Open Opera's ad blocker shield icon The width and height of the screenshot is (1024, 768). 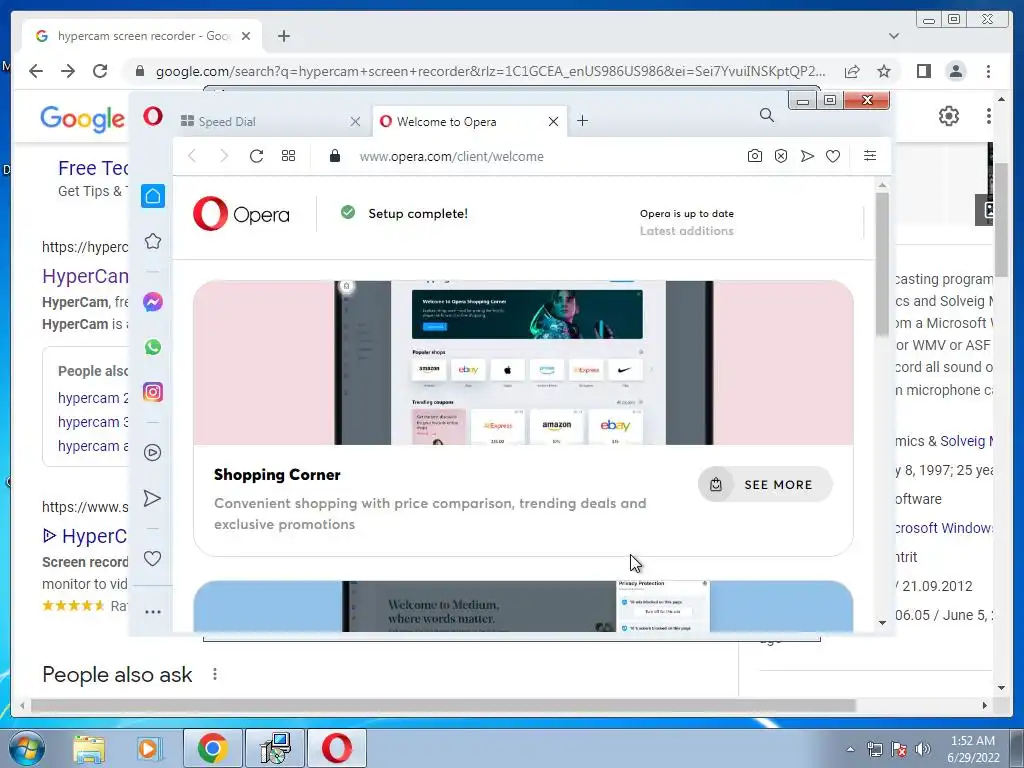coord(781,156)
